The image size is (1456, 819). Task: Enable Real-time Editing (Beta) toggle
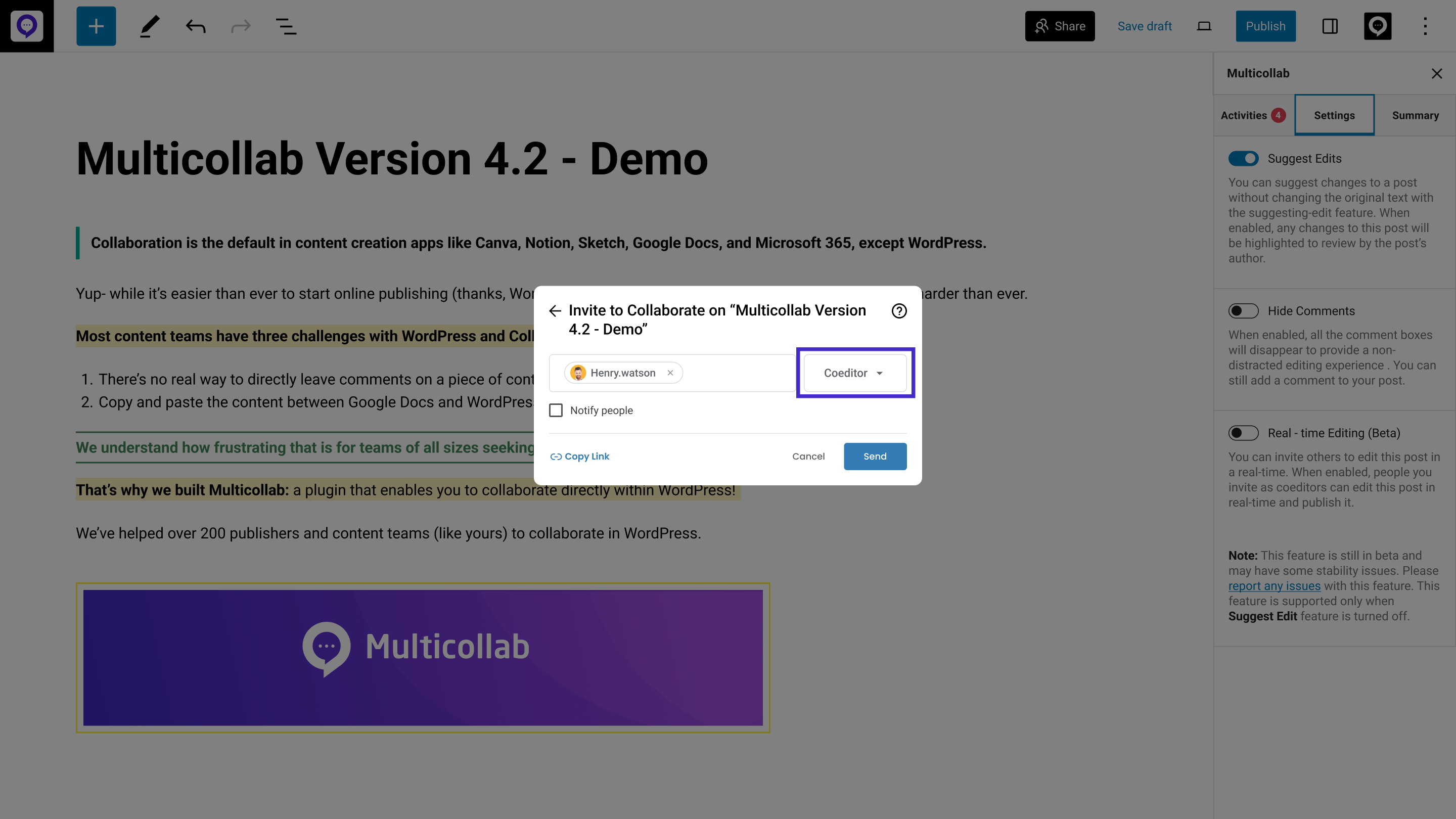(1243, 433)
